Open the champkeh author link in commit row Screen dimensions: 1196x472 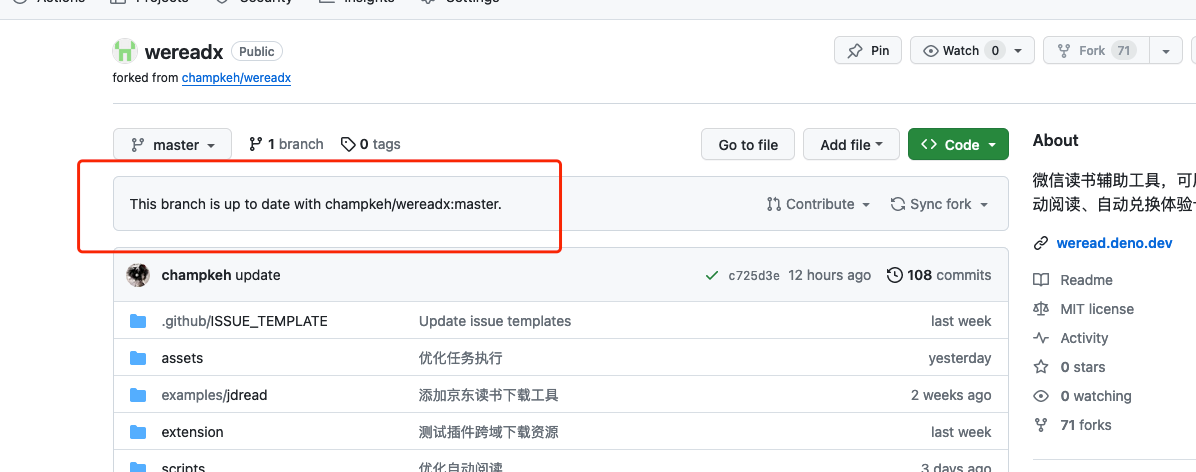tap(196, 275)
